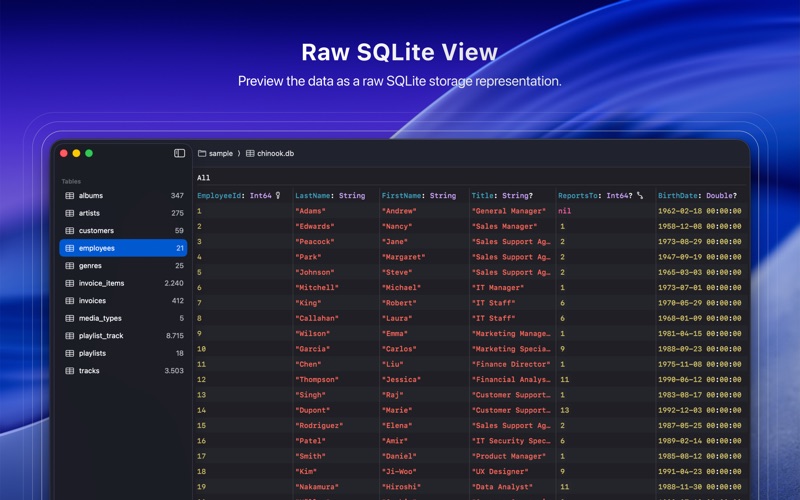Click the genres table icon
Viewport: 800px width, 500px height.
pos(69,266)
